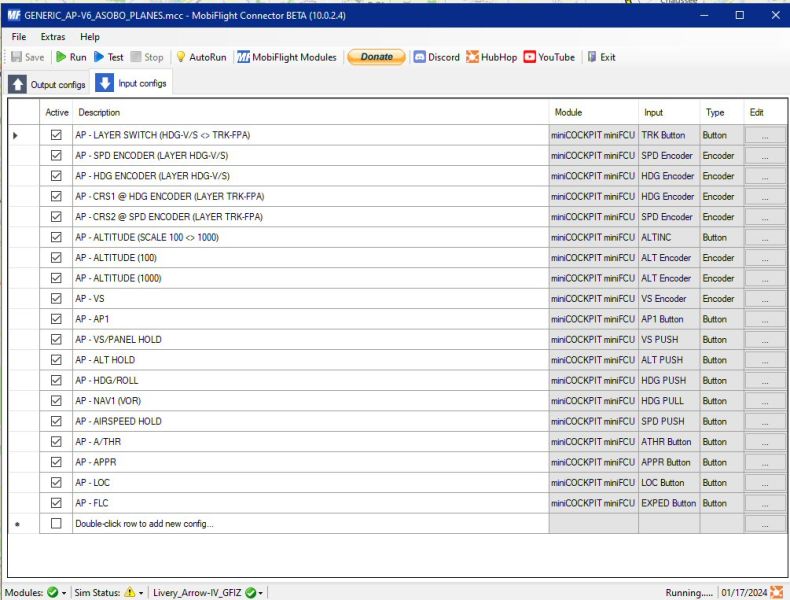The width and height of the screenshot is (790, 600).
Task: Open the YouTube link
Action: (x=549, y=57)
